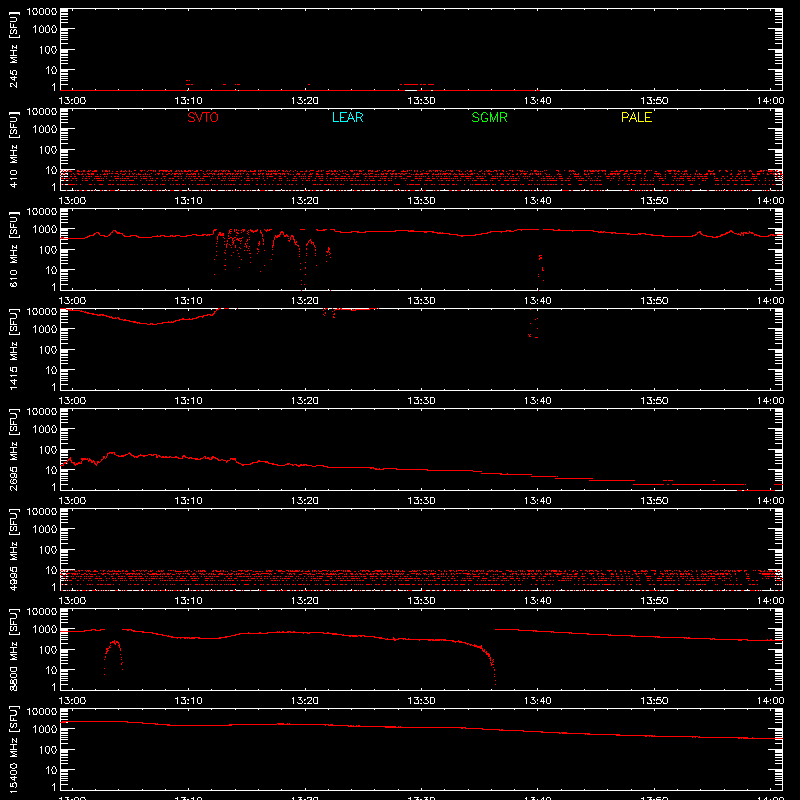Click the 10 y-tick on the 1415 MHz plot
Image resolution: width=800 pixels, height=800 pixels.
pos(52,370)
